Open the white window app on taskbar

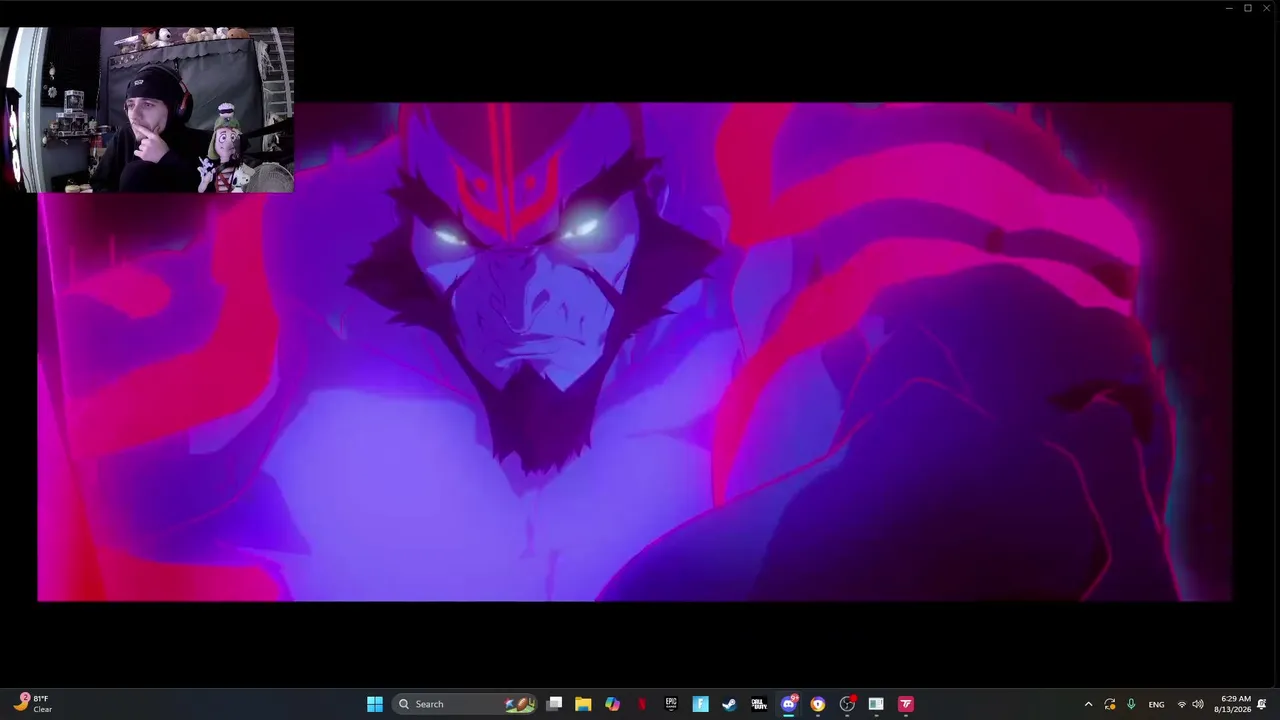click(876, 704)
